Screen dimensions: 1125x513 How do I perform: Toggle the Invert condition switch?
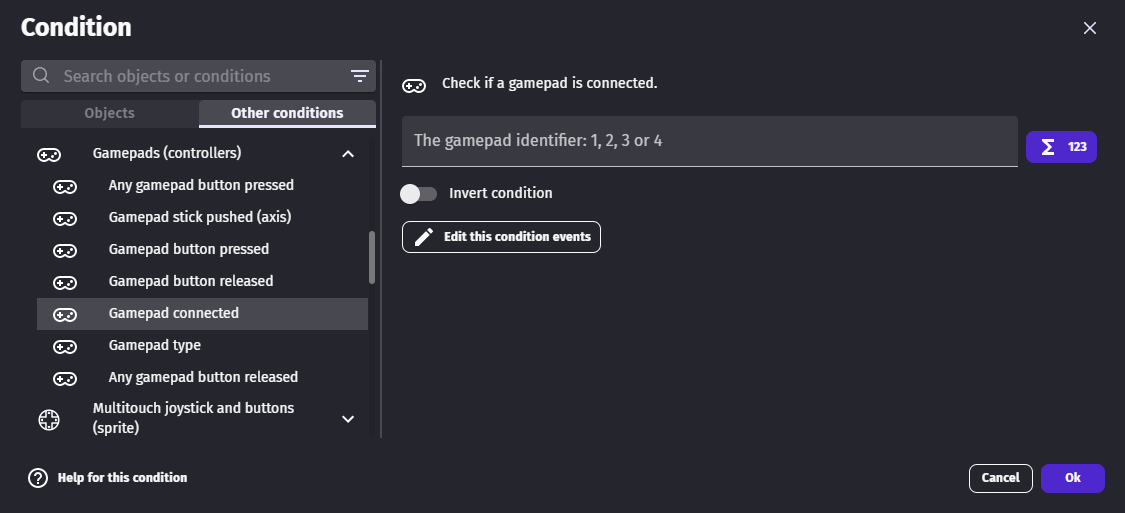[418, 193]
